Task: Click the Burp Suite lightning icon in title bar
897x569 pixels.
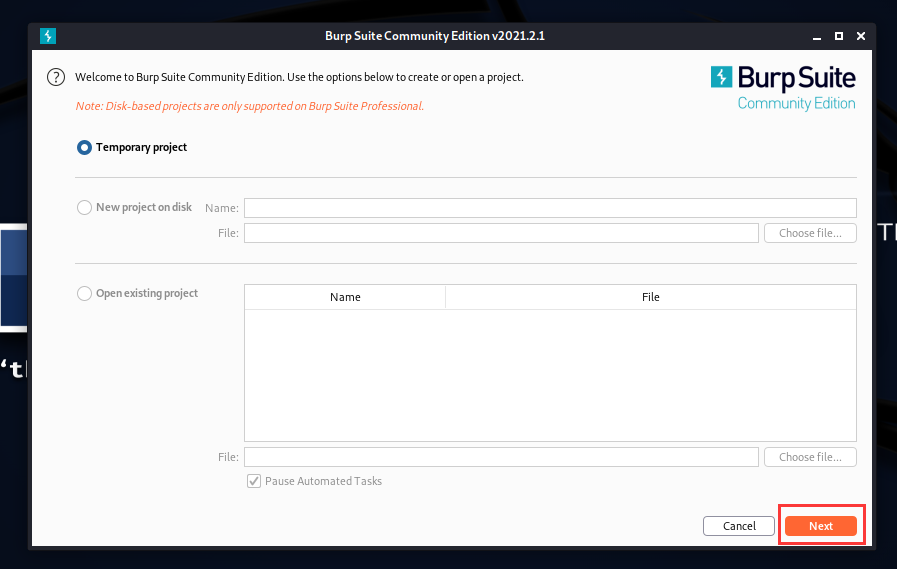Action: point(48,36)
